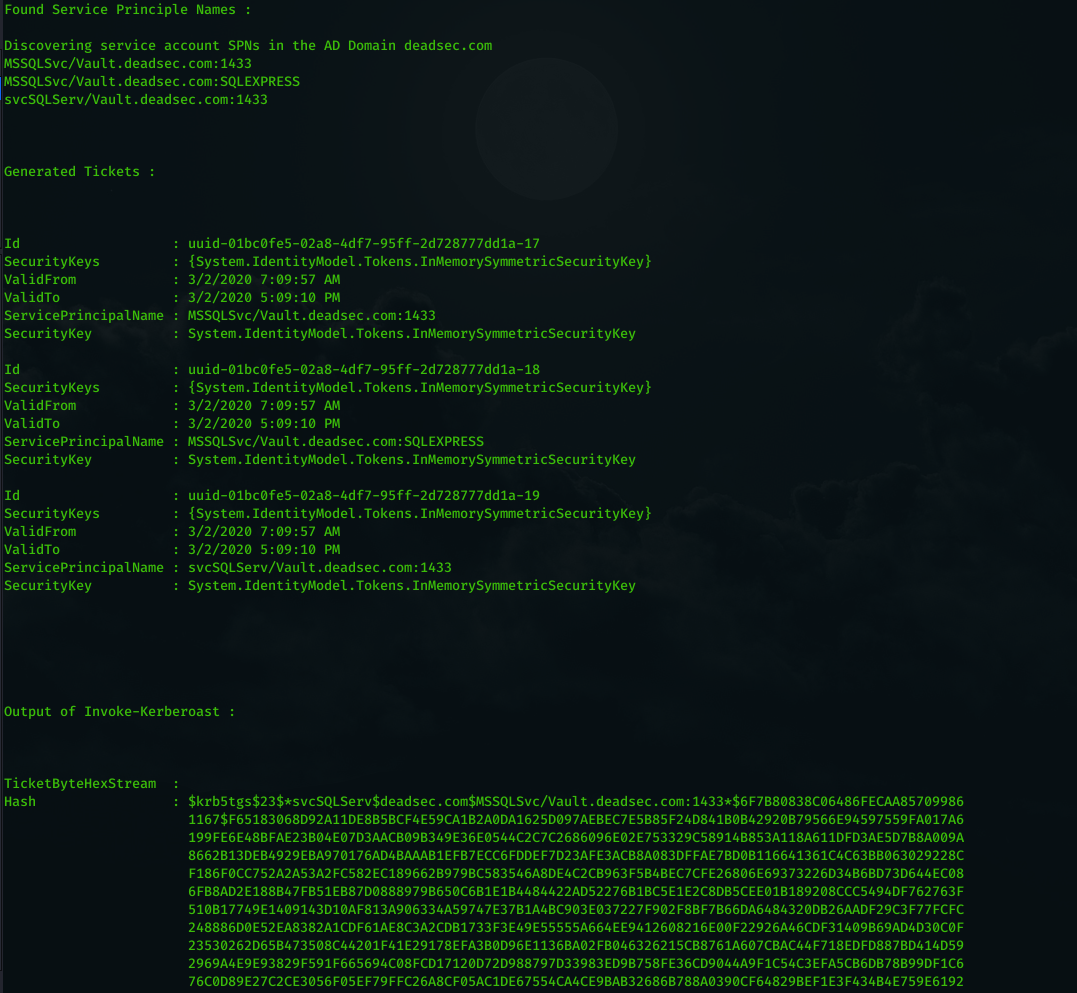The height and width of the screenshot is (993, 1077).
Task: Click the ValidFrom timestamp of ticket dd1a-18
Action: pyautogui.click(x=264, y=406)
